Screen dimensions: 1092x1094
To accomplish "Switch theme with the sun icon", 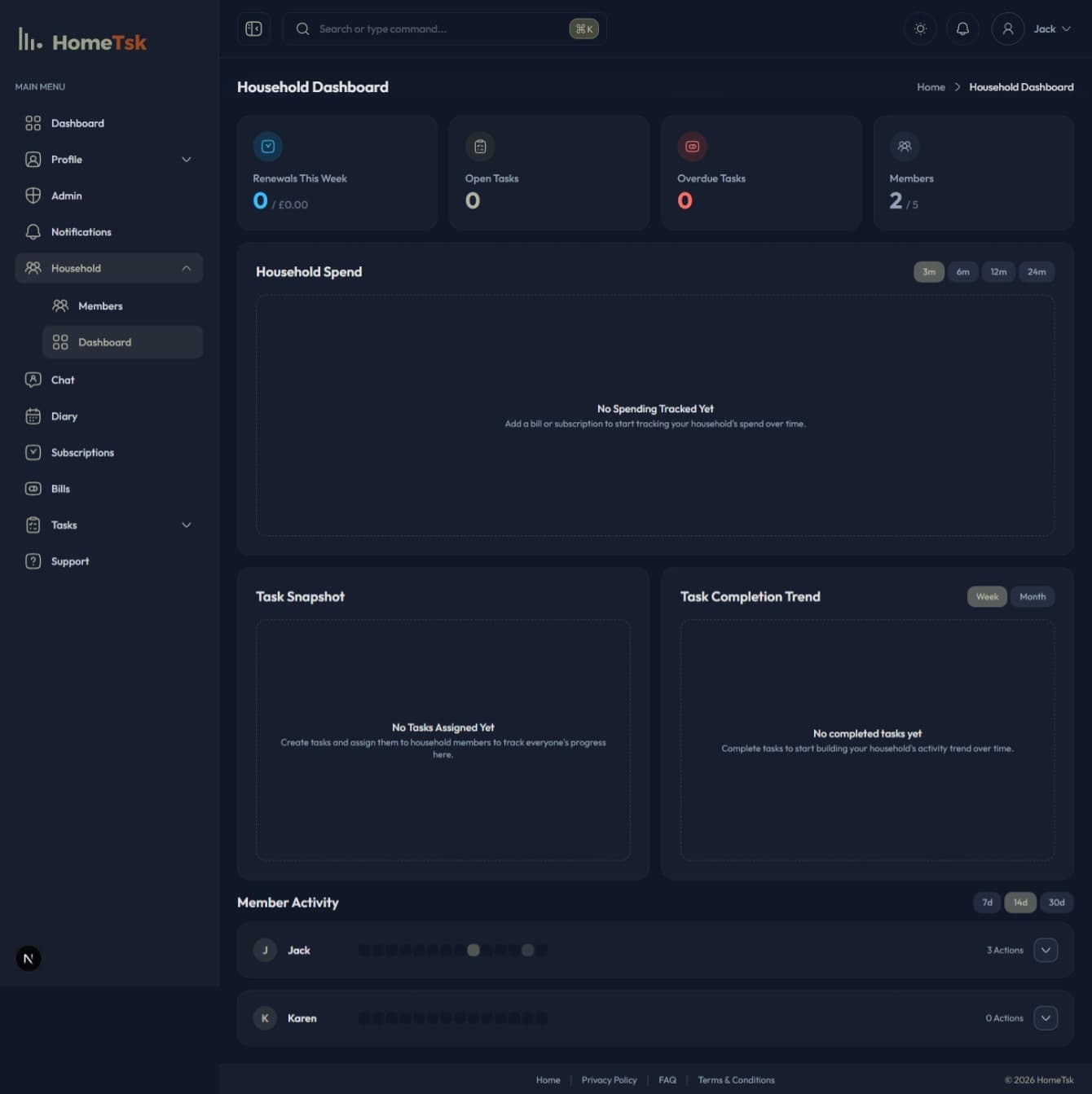I will point(920,29).
